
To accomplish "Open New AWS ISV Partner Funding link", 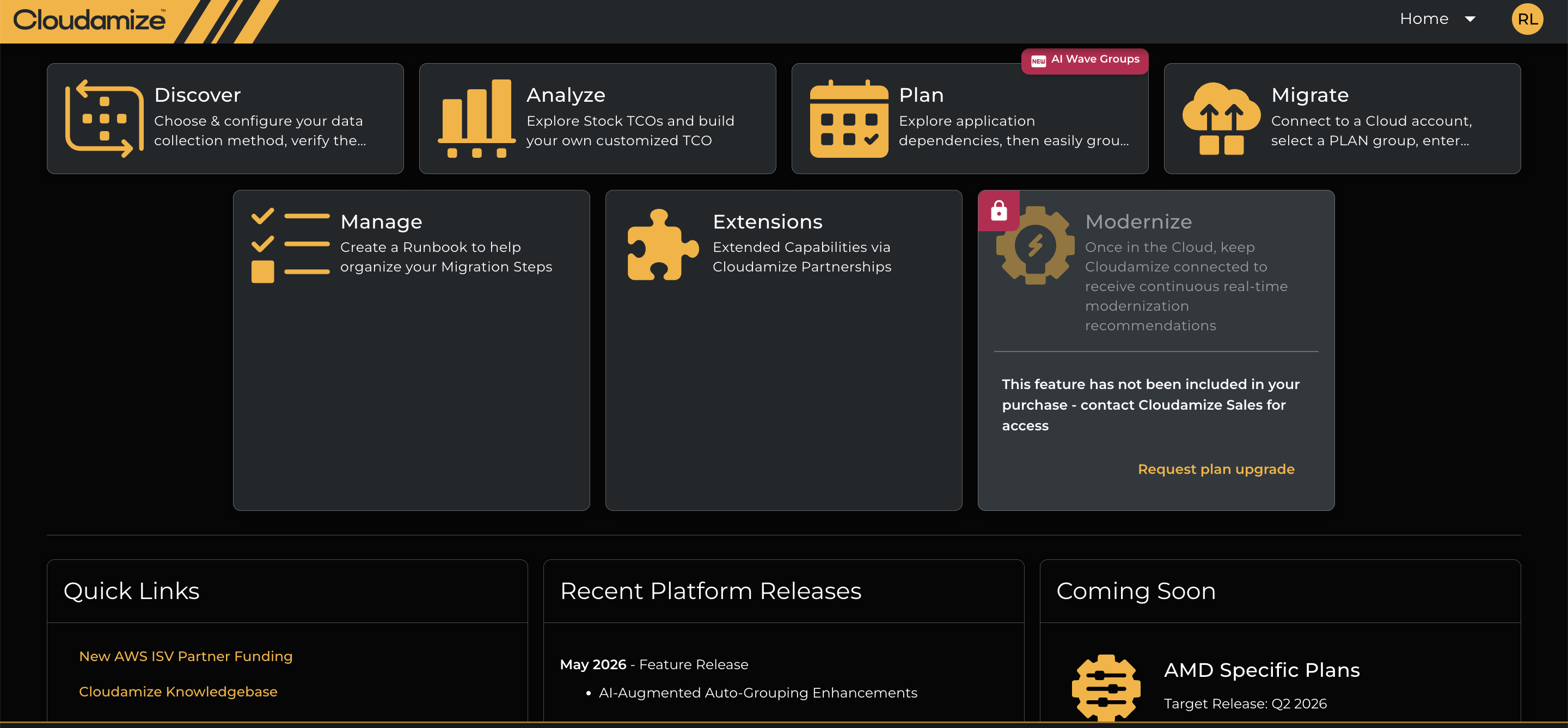I will coord(186,656).
